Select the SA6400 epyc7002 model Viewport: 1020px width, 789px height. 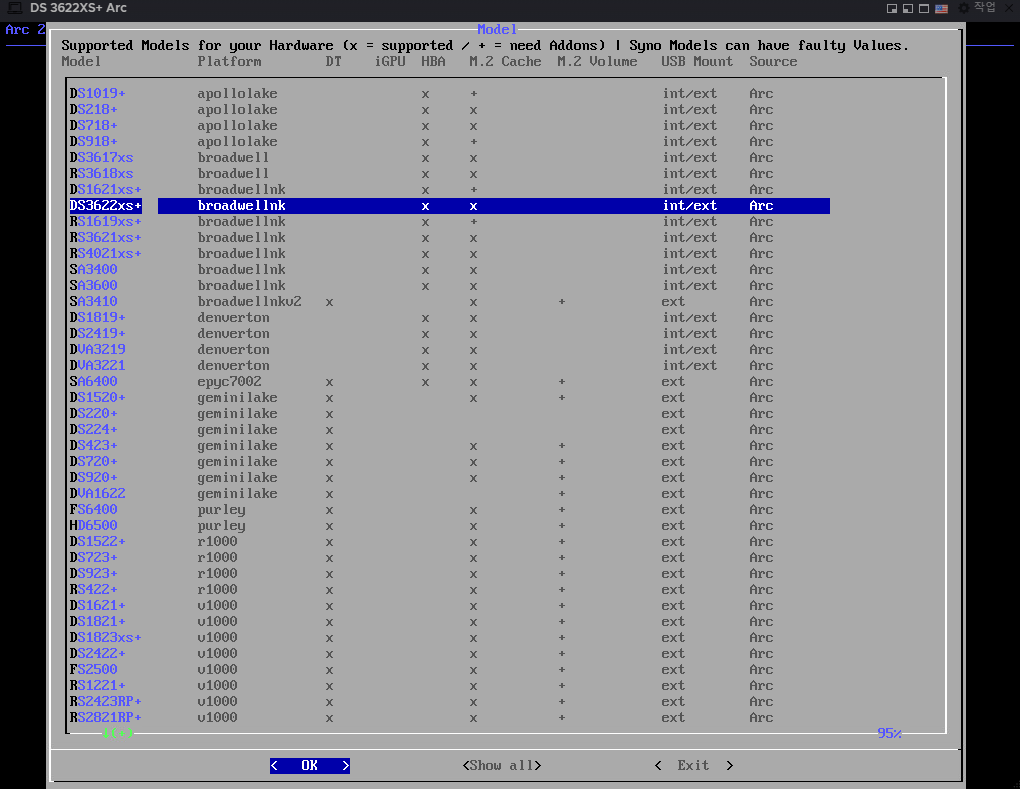(94, 381)
